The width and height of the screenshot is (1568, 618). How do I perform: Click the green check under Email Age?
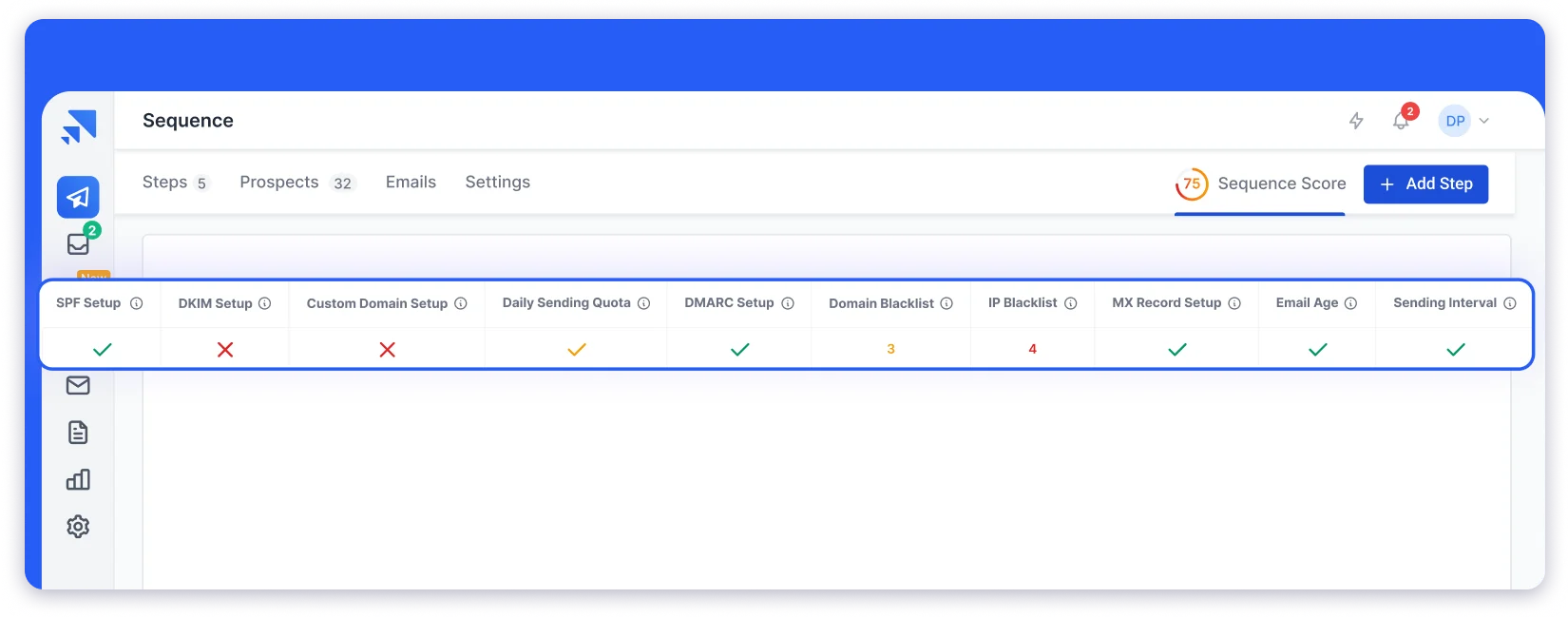pos(1318,350)
